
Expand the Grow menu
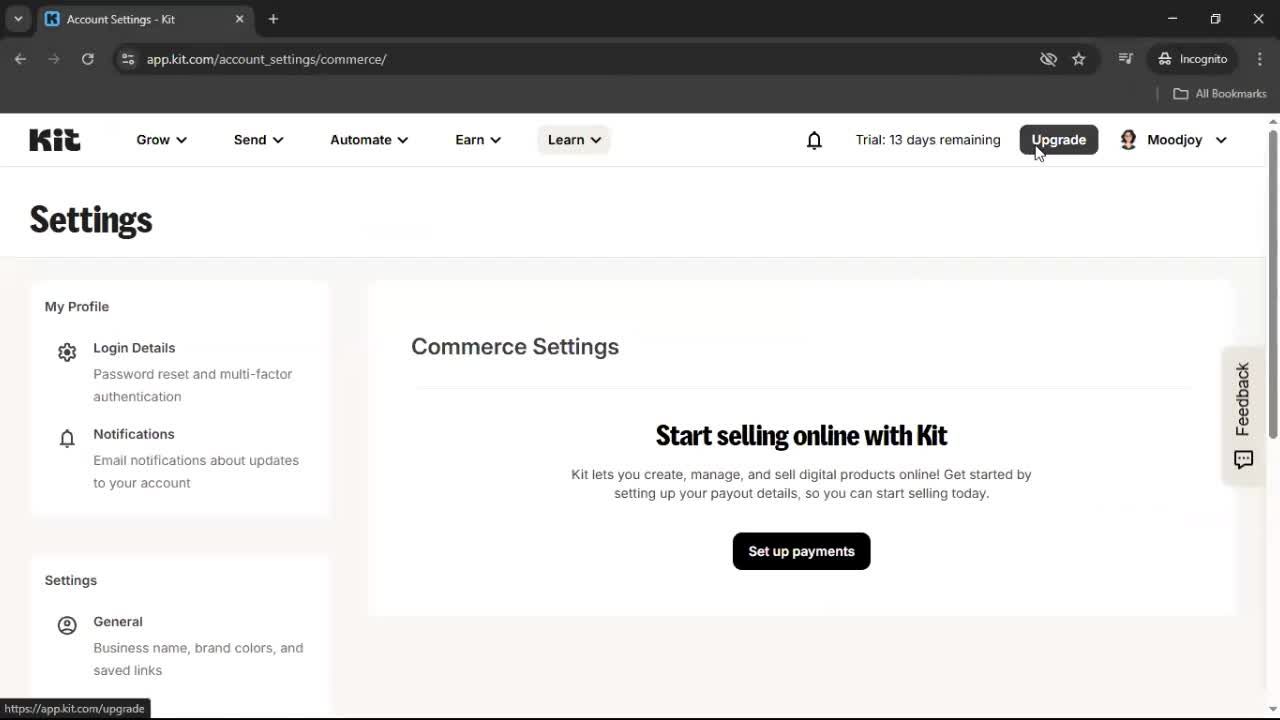(x=161, y=140)
